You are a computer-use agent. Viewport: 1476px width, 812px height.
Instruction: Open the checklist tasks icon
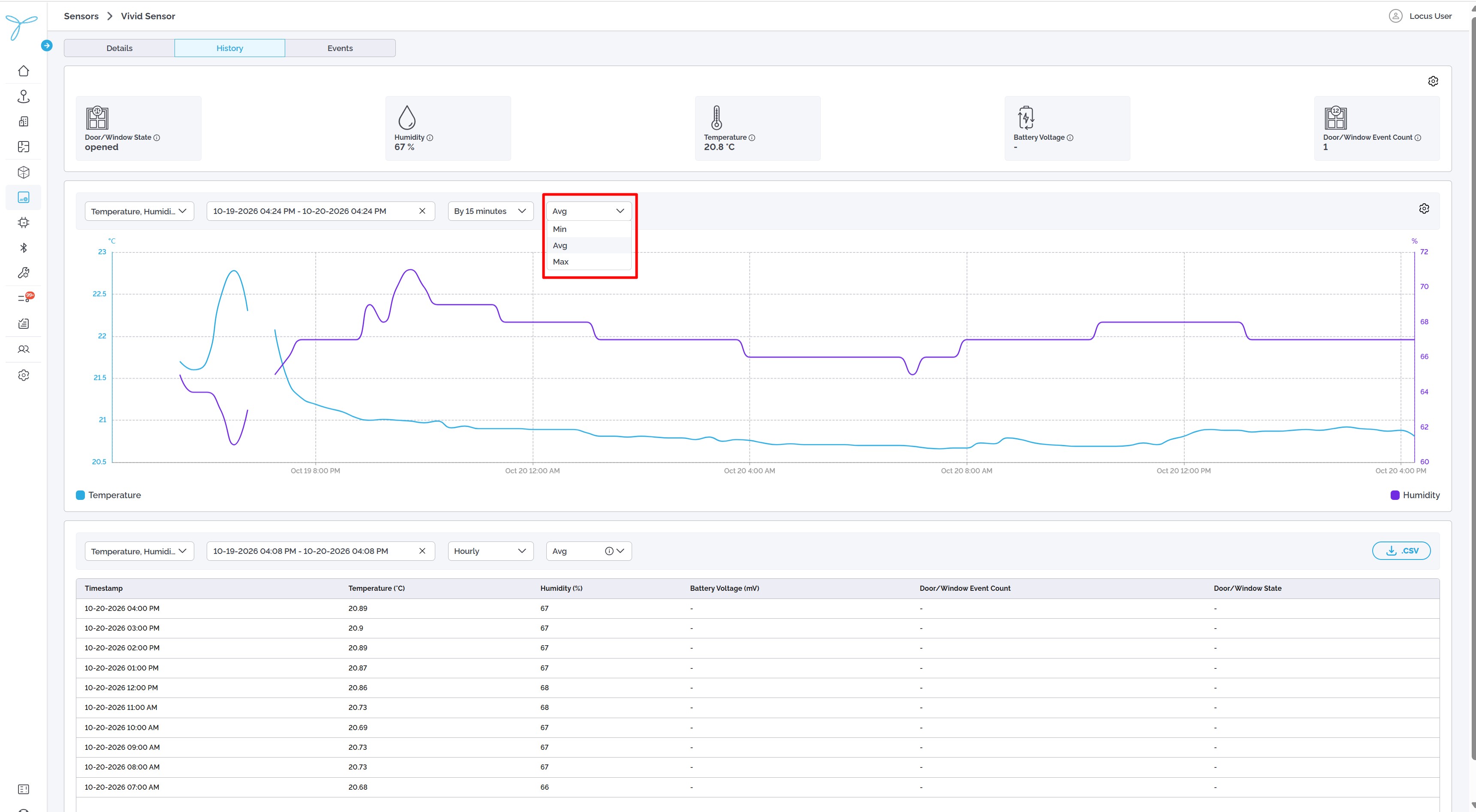coord(24,324)
